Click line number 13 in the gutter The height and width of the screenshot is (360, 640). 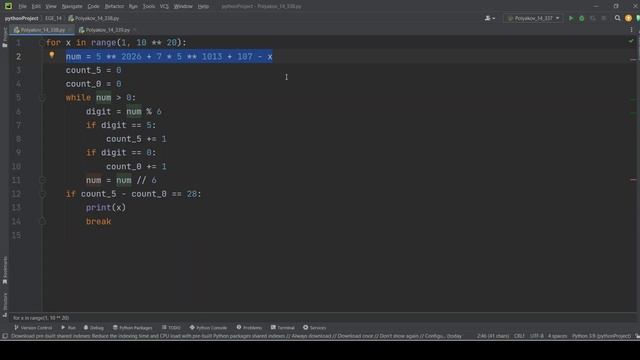pos(16,208)
